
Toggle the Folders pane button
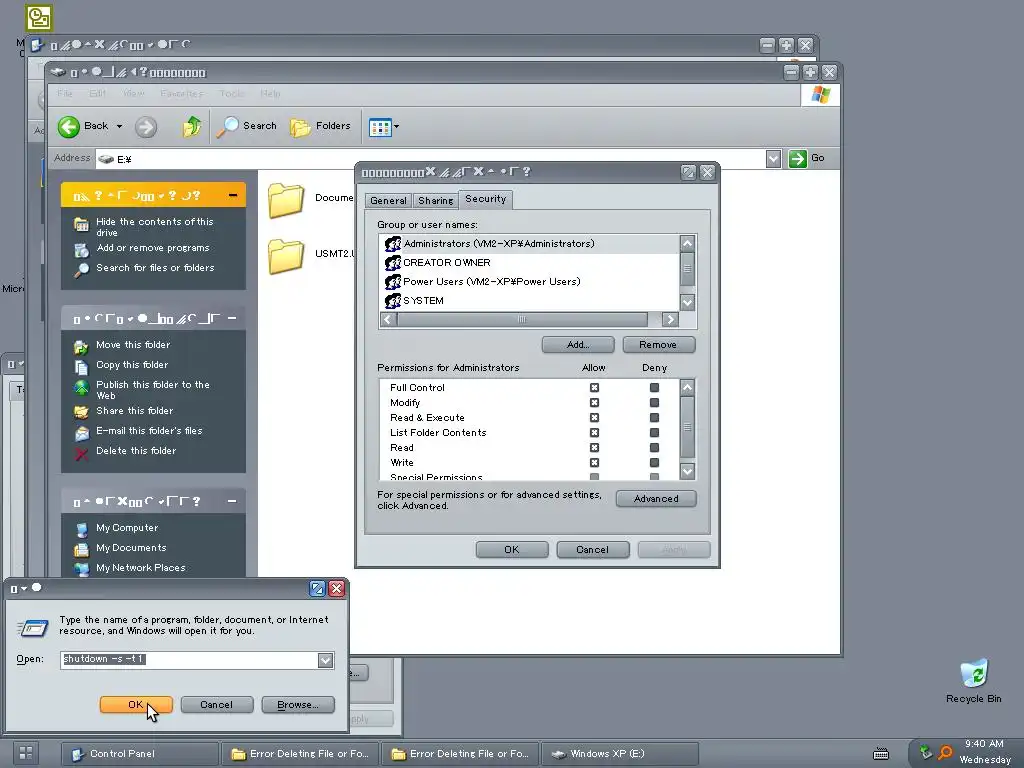(x=320, y=126)
